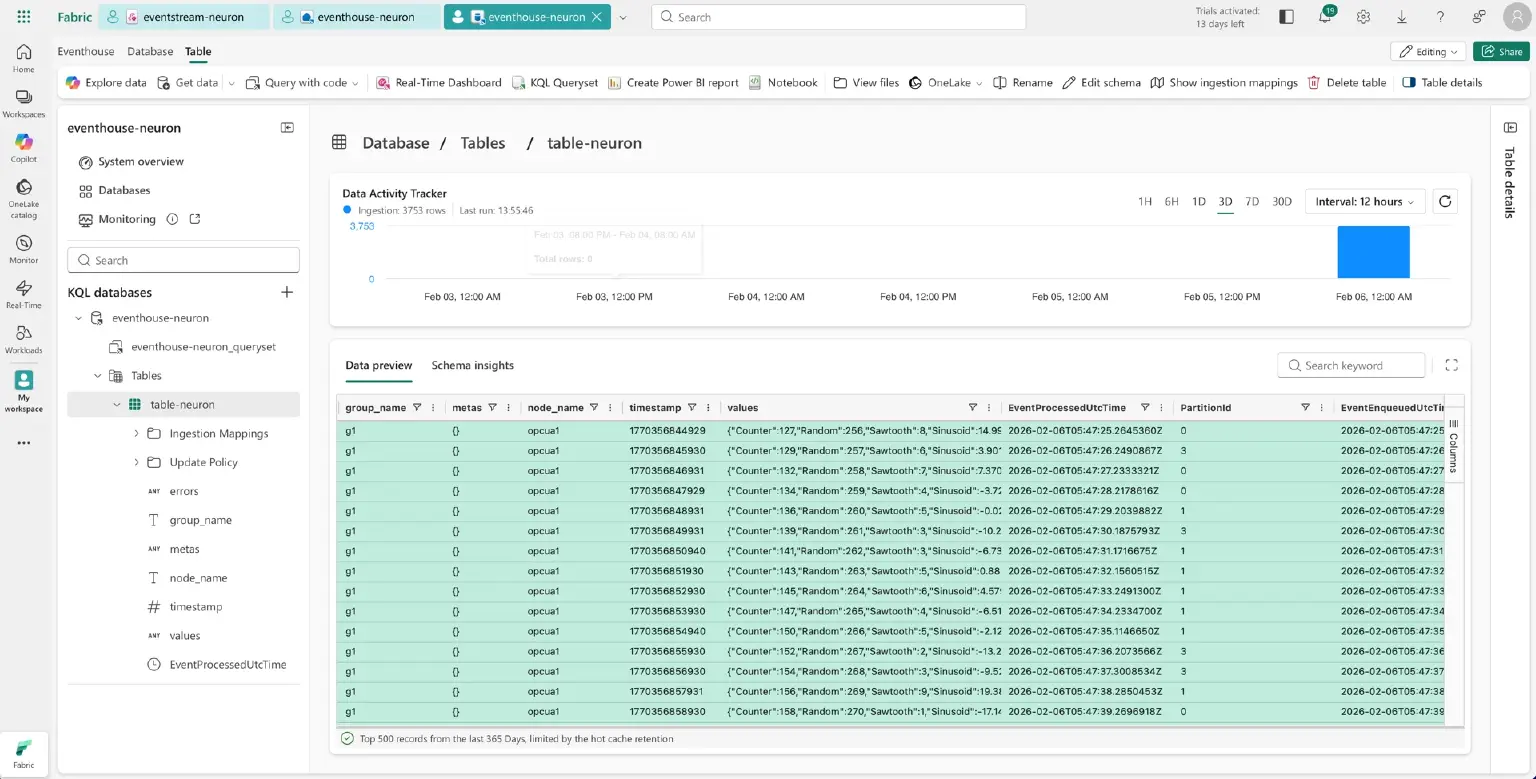This screenshot has height=779, width=1536.
Task: Open OneLake catalog from the sidebar
Action: 24,199
